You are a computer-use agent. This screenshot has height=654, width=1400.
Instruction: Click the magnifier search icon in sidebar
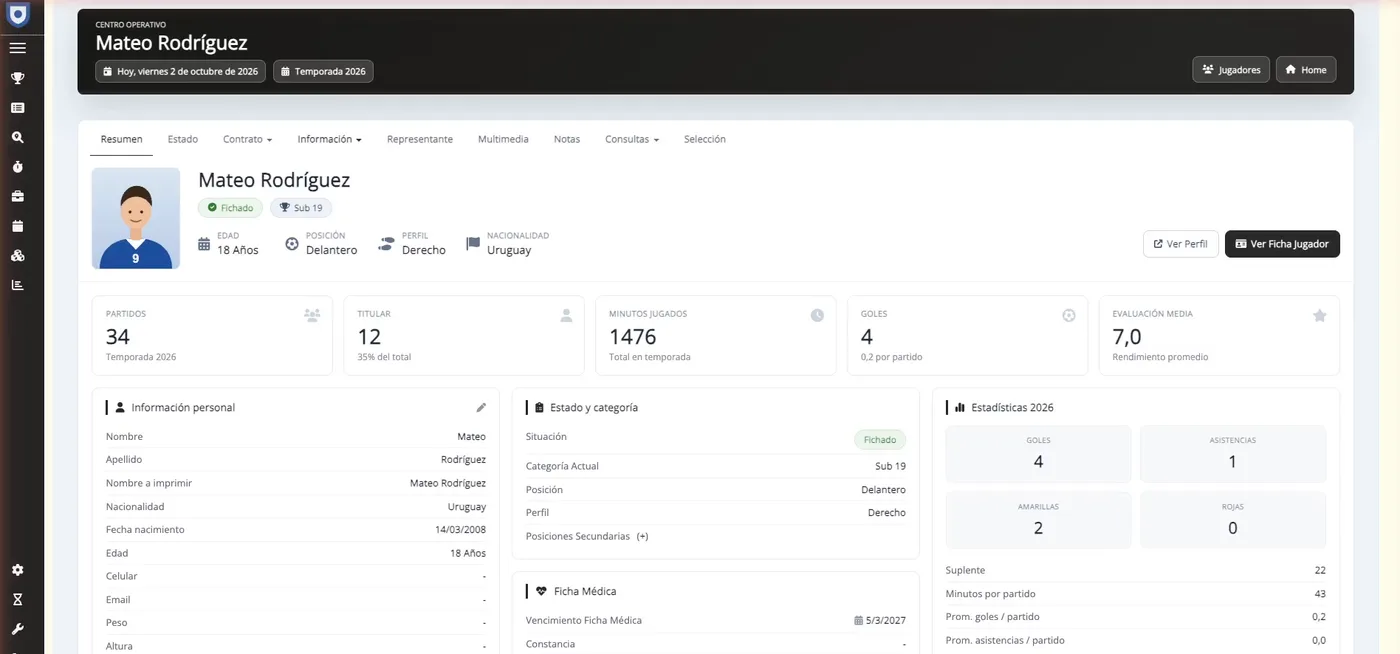pos(17,137)
